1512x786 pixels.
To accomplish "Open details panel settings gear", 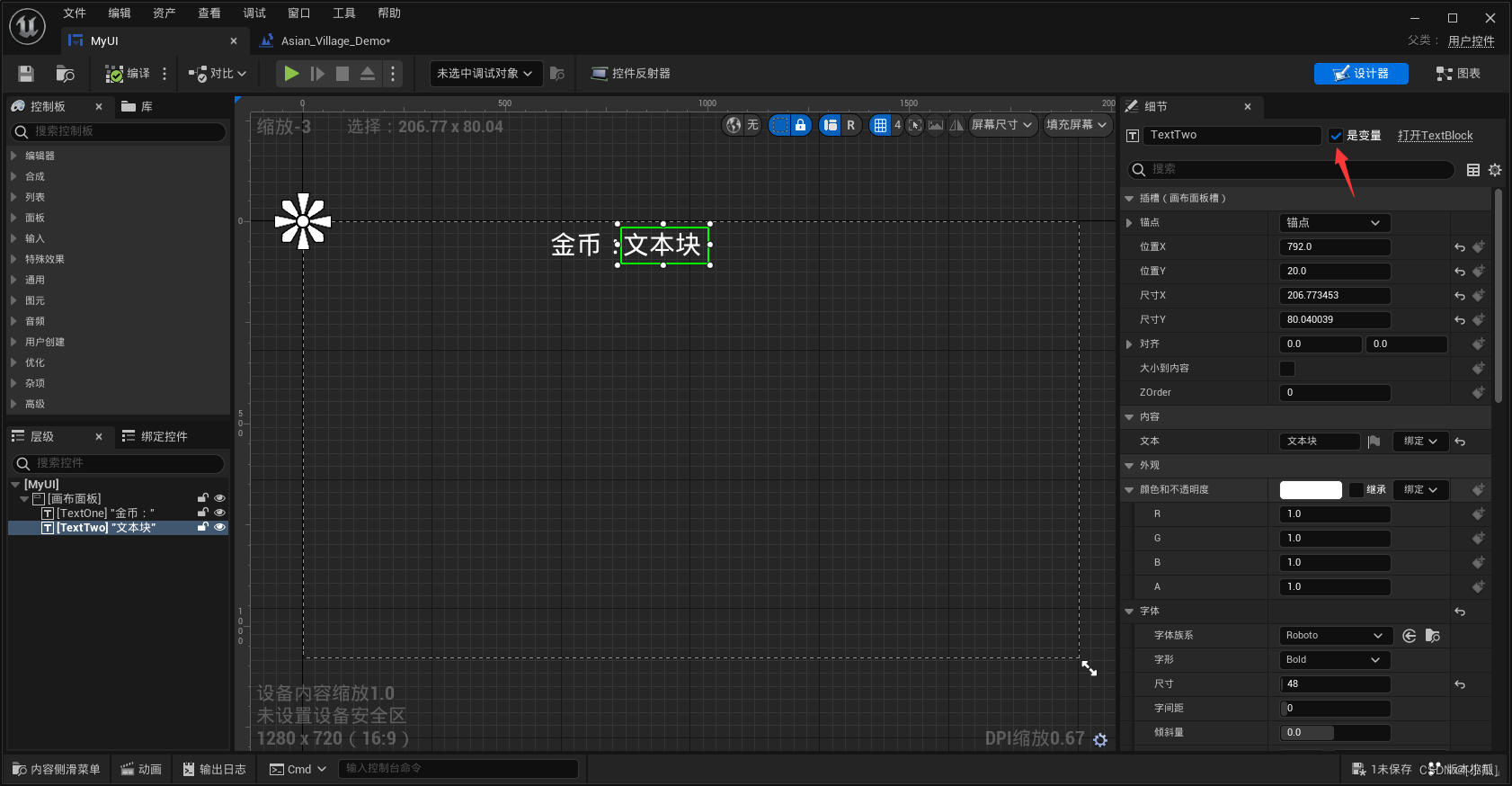I will 1495,170.
